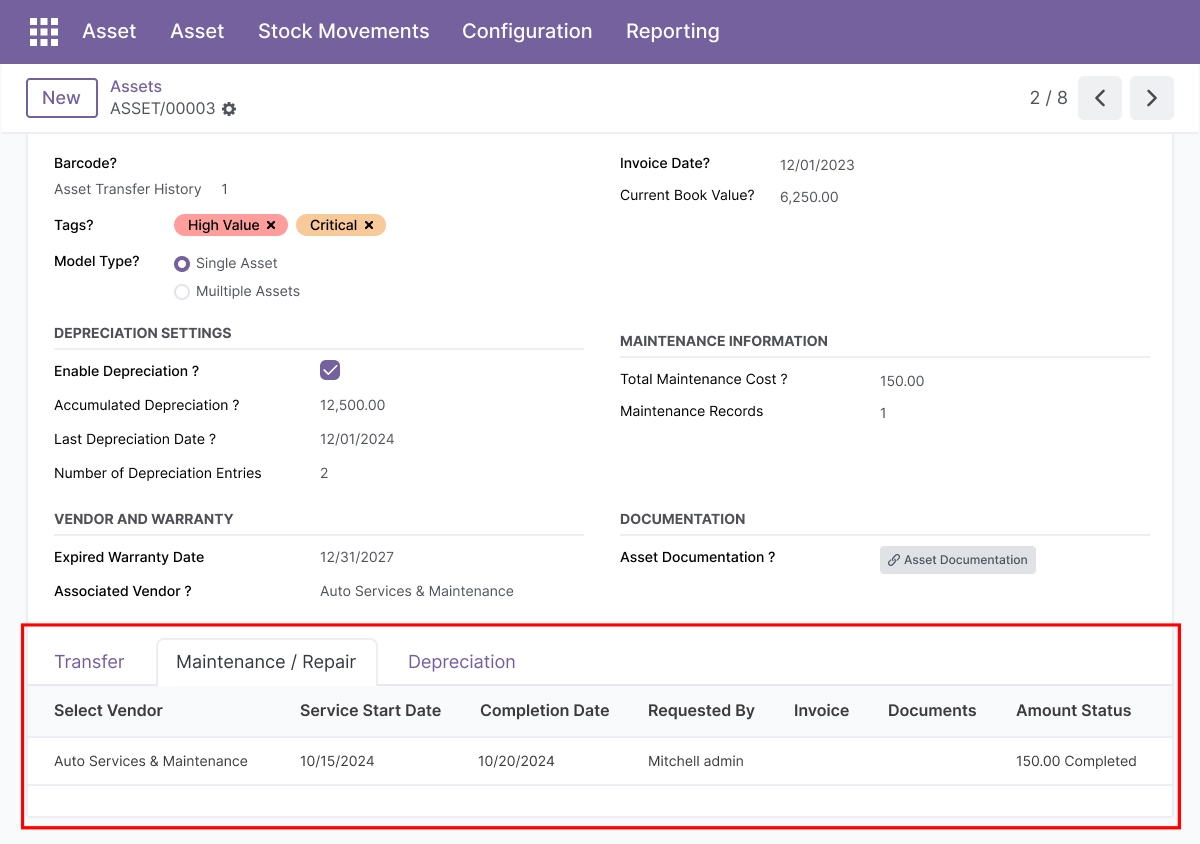The height and width of the screenshot is (844, 1200).
Task: Click the New button
Action: pyautogui.click(x=61, y=98)
